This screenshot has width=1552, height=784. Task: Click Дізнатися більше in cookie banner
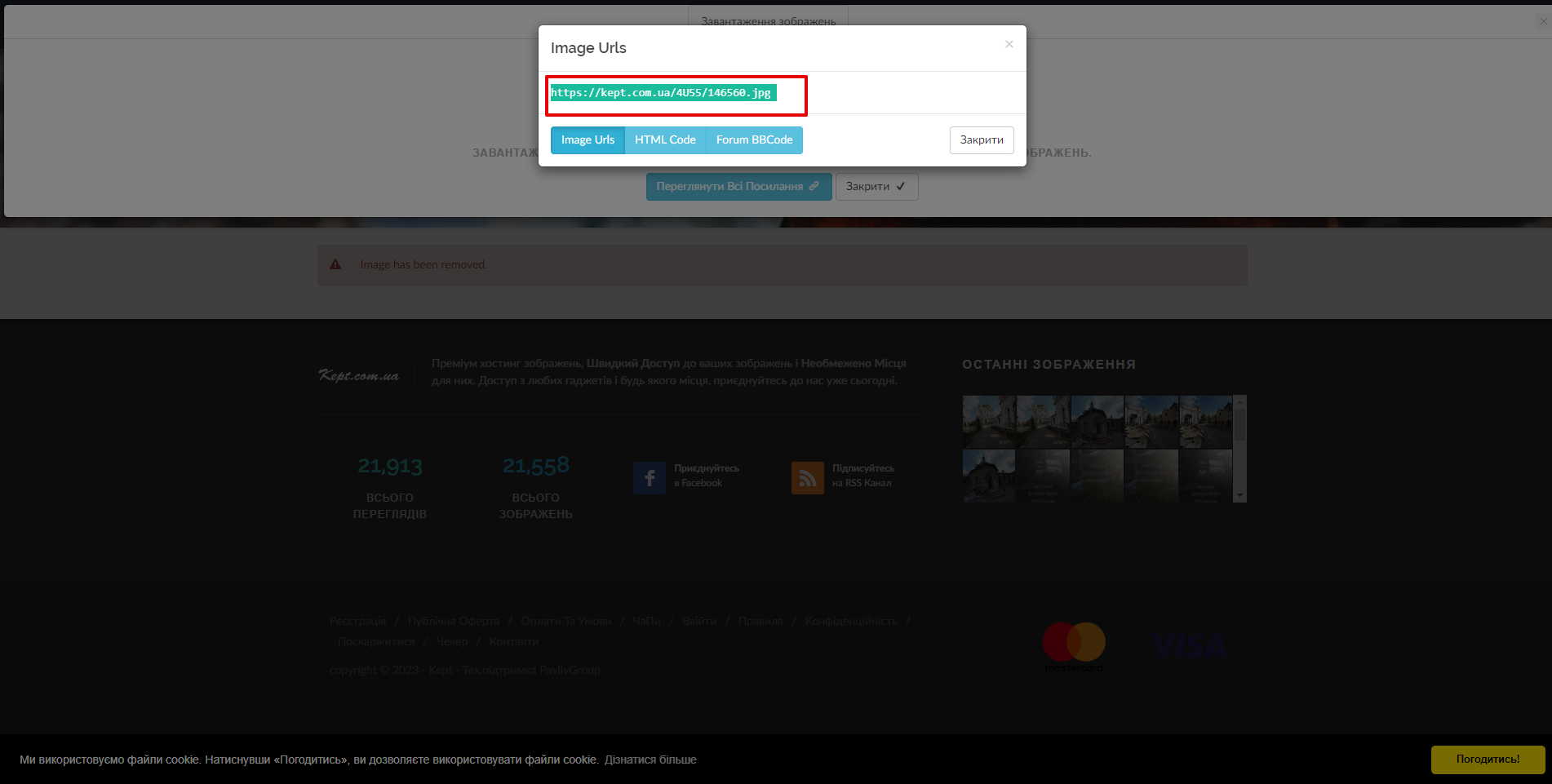[x=650, y=760]
